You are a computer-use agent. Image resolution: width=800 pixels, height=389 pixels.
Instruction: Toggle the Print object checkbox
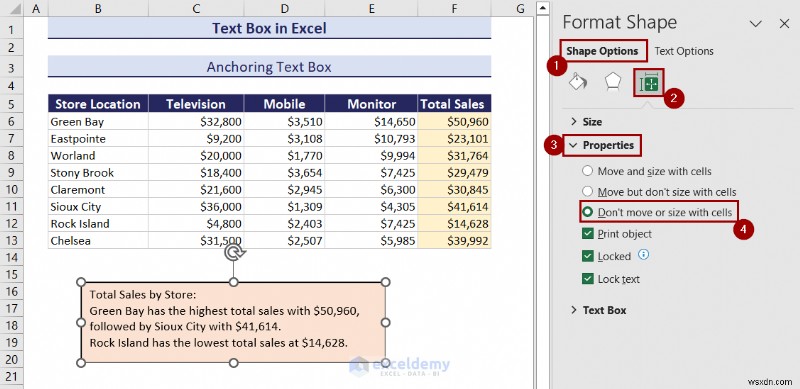[588, 234]
